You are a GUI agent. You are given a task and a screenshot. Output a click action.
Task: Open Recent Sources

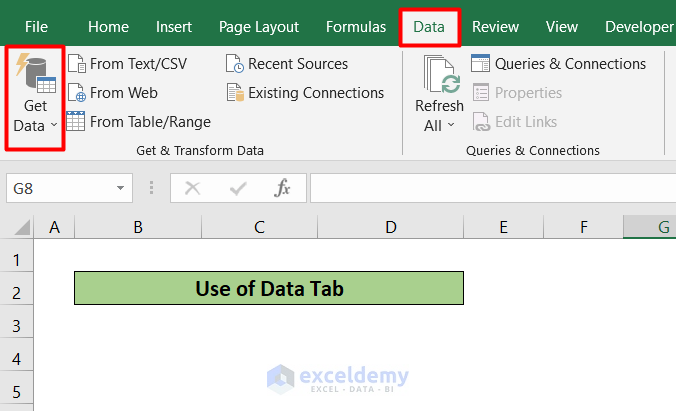(287, 64)
